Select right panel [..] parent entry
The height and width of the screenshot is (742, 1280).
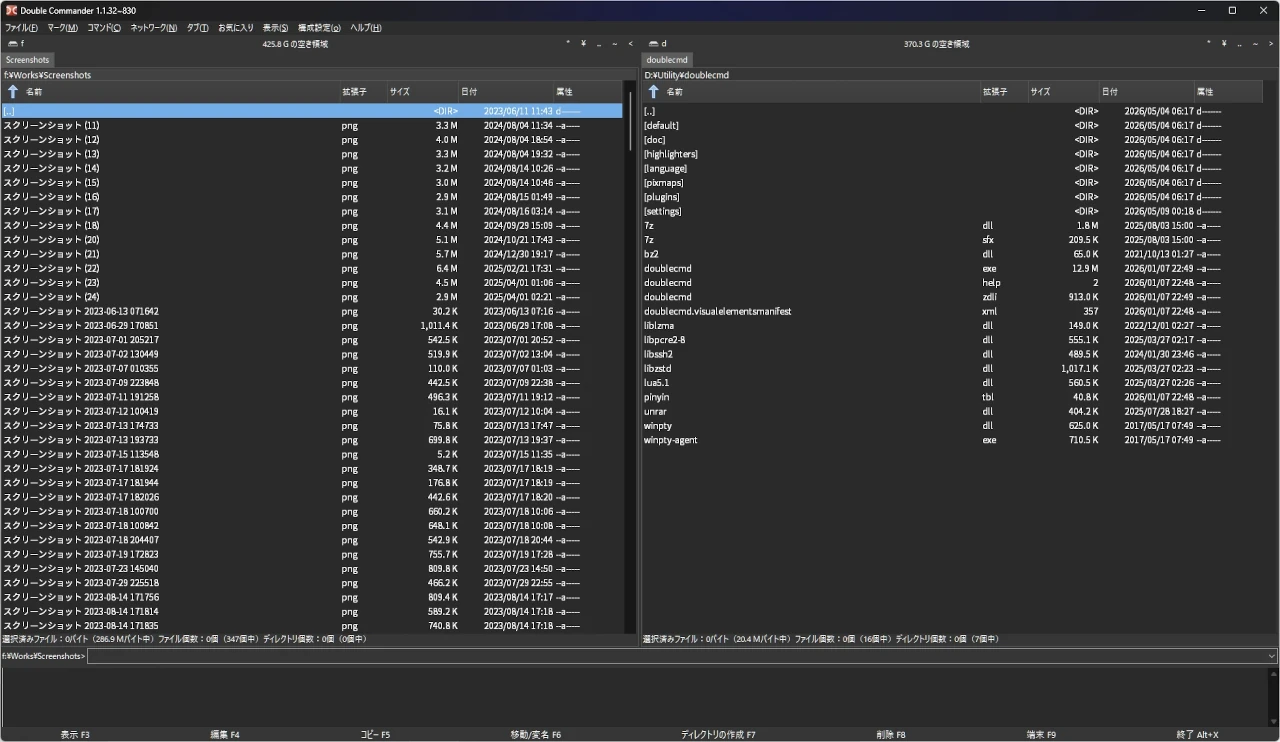[952, 111]
